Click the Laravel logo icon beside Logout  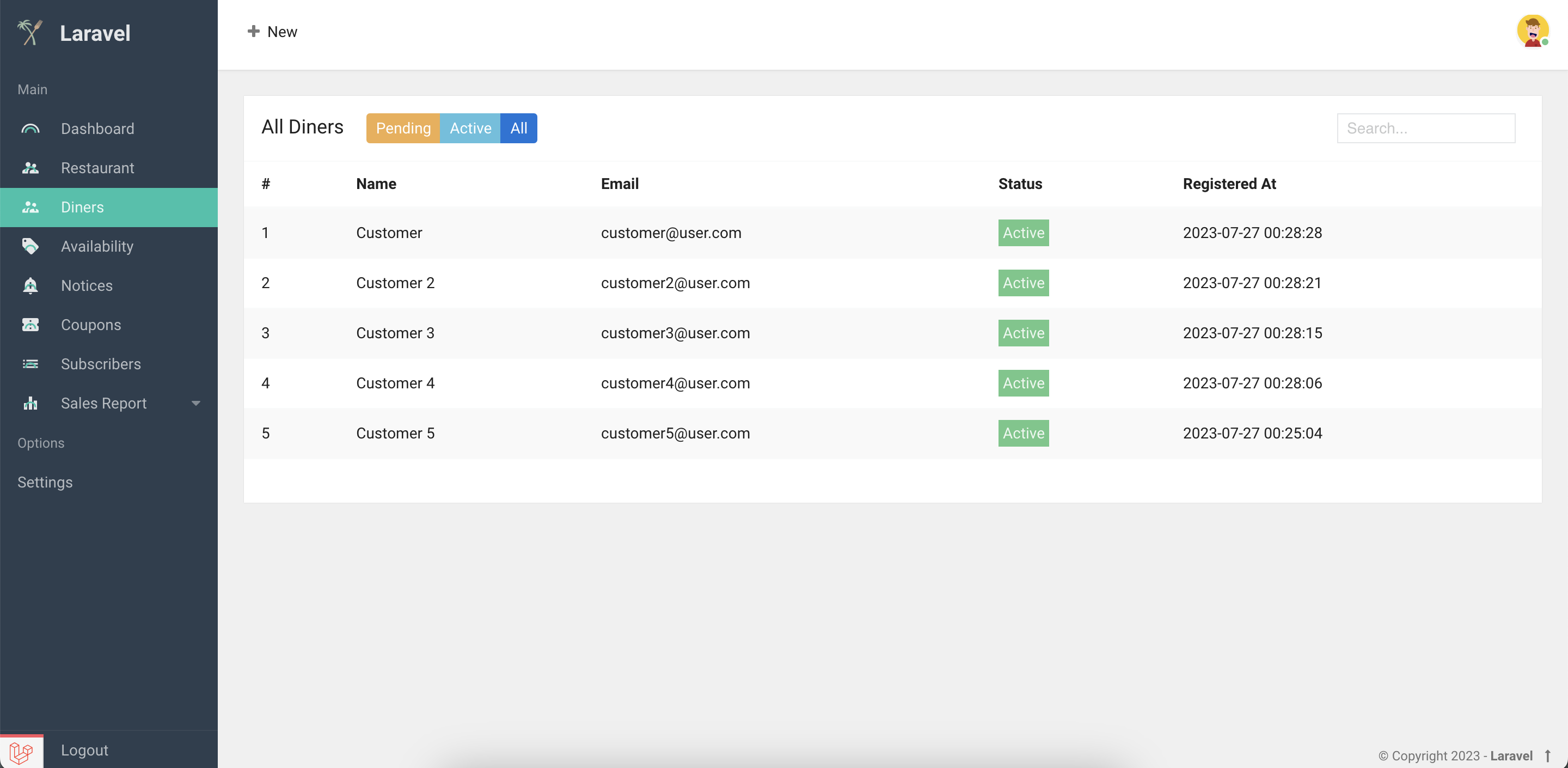21,753
